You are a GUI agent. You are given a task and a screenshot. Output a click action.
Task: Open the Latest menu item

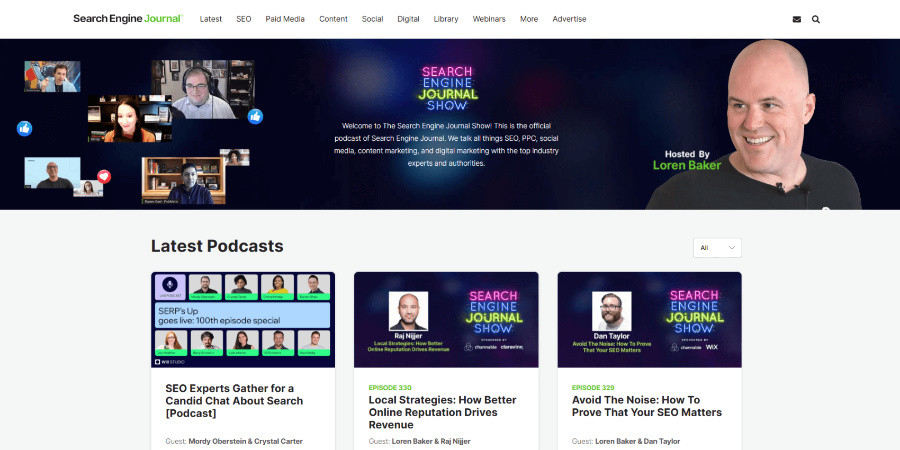[211, 19]
